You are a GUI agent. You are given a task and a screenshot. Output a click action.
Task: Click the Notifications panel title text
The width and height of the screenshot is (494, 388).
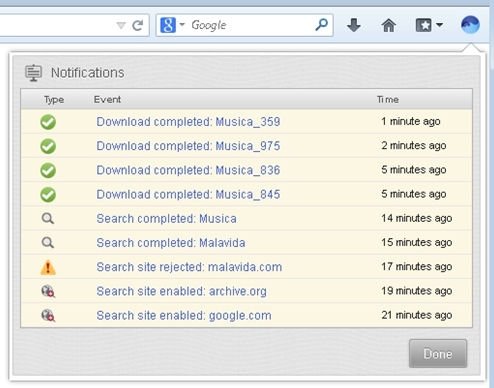88,73
